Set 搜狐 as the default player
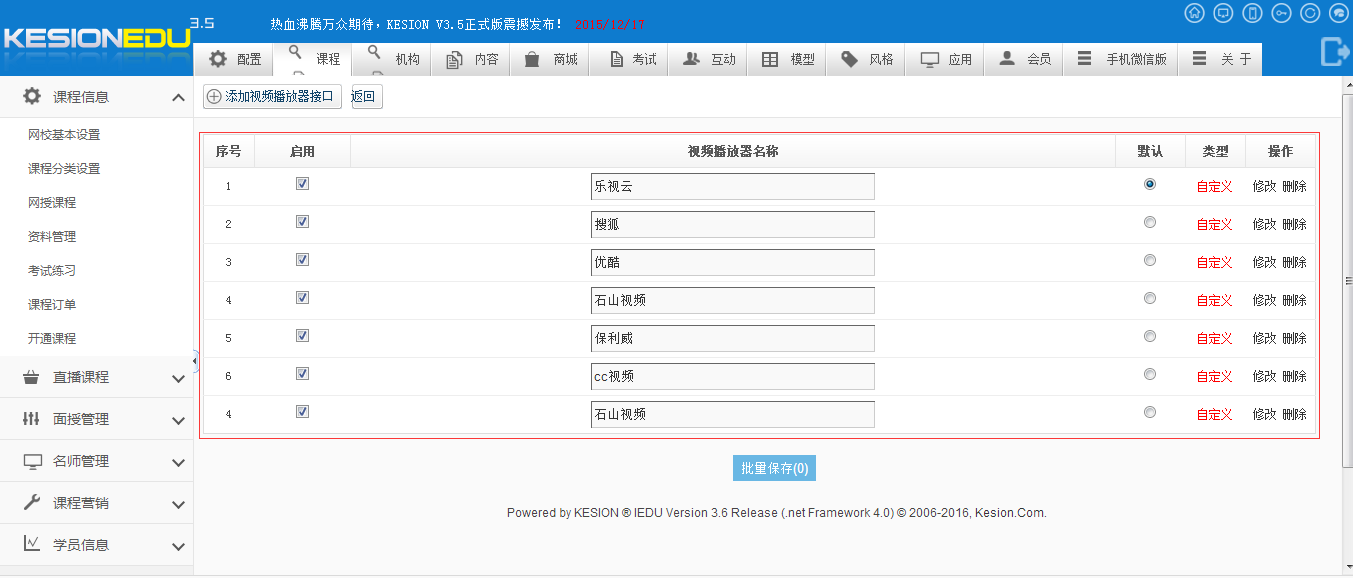1353x578 pixels. point(1150,222)
